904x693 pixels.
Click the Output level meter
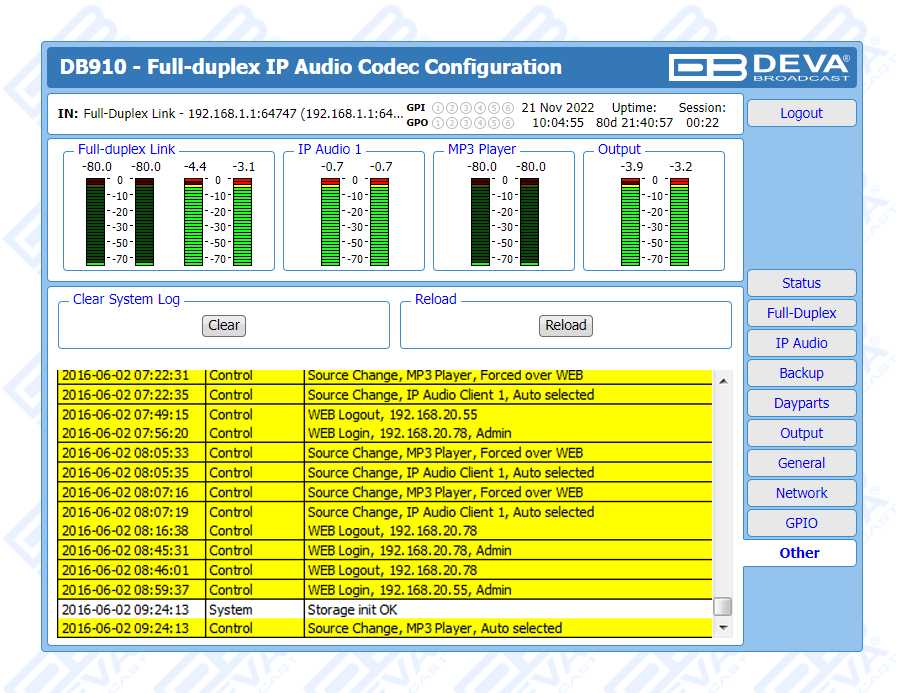[654, 221]
